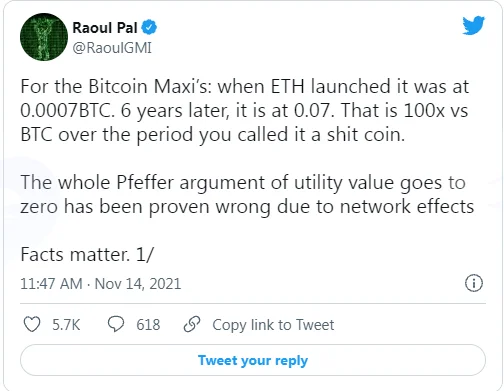Click the blue verified badge beside Raoul Pal
Image resolution: width=504 pixels, height=391 pixels.
coord(149,27)
